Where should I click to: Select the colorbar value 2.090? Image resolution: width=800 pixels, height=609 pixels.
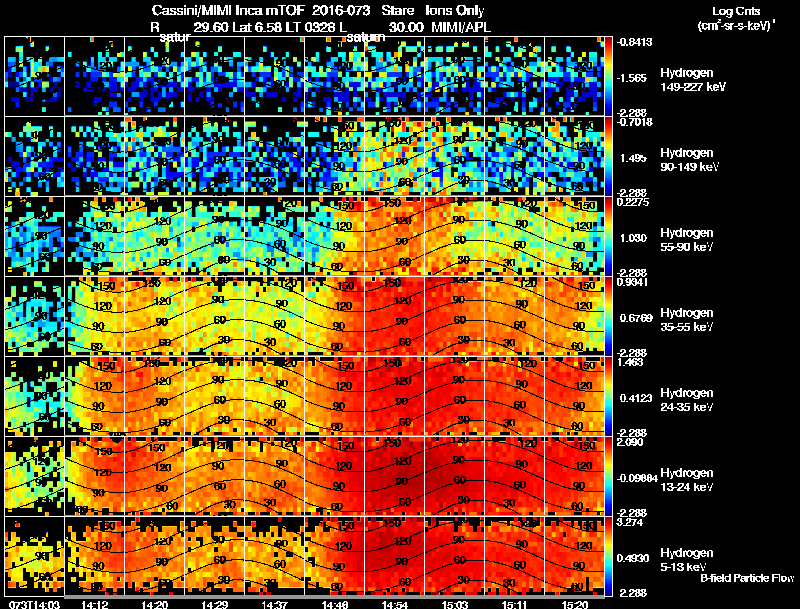pos(630,442)
